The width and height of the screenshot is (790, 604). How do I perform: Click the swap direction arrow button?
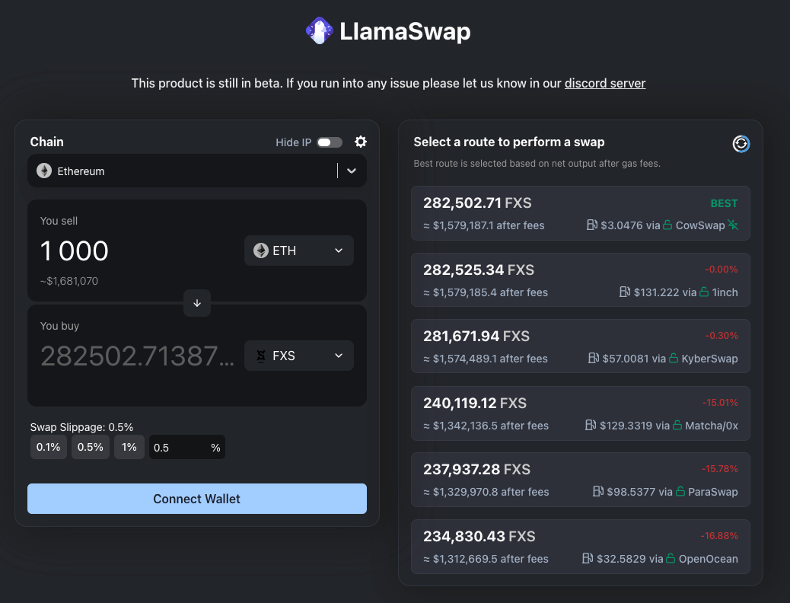197,303
